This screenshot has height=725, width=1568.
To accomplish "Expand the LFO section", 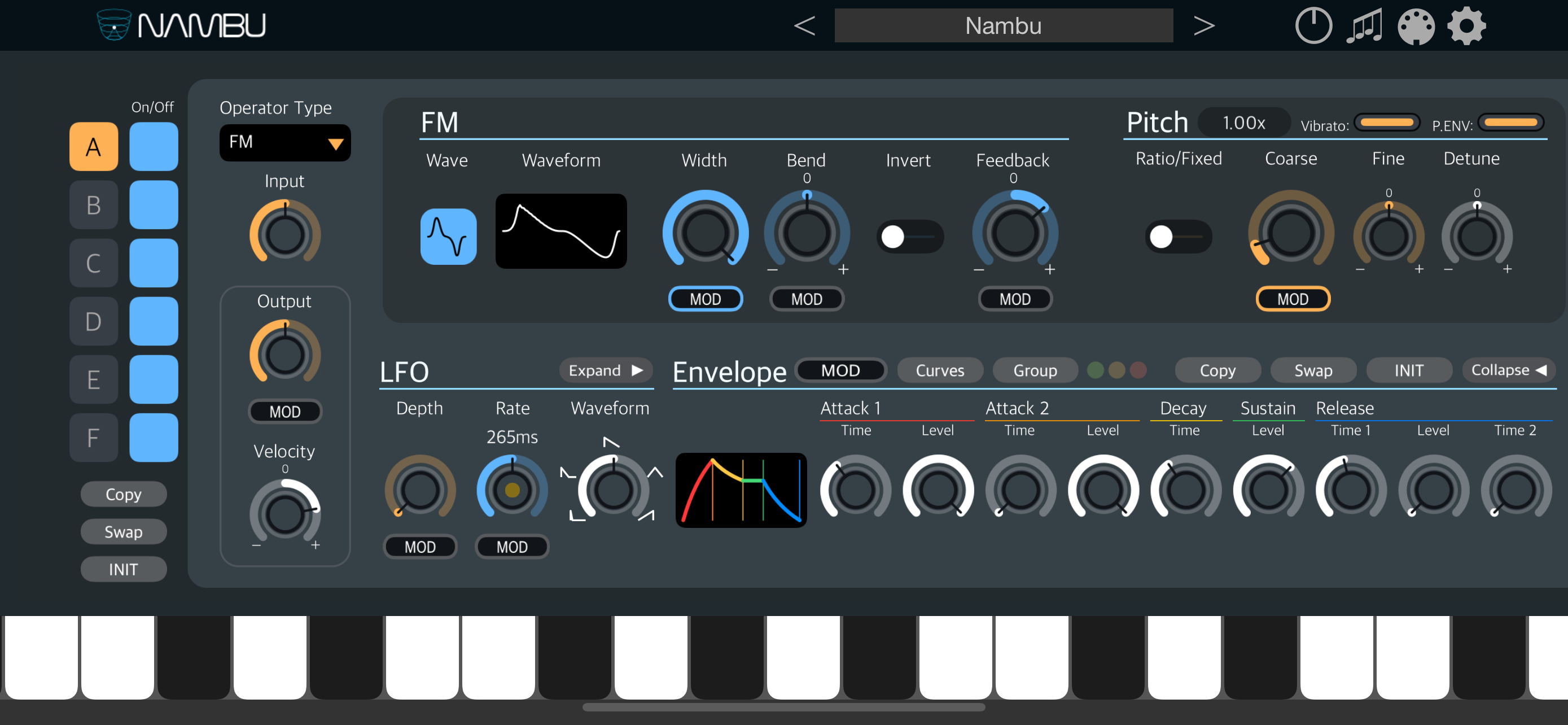I will pyautogui.click(x=606, y=370).
